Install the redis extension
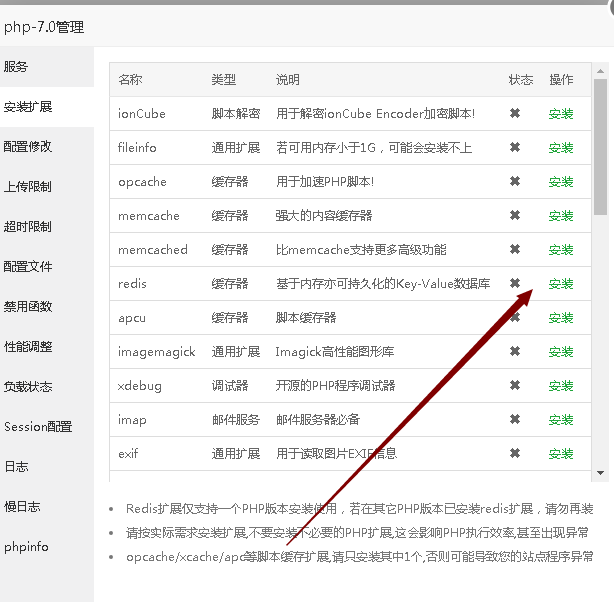Image resolution: width=614 pixels, height=602 pixels. [x=561, y=284]
